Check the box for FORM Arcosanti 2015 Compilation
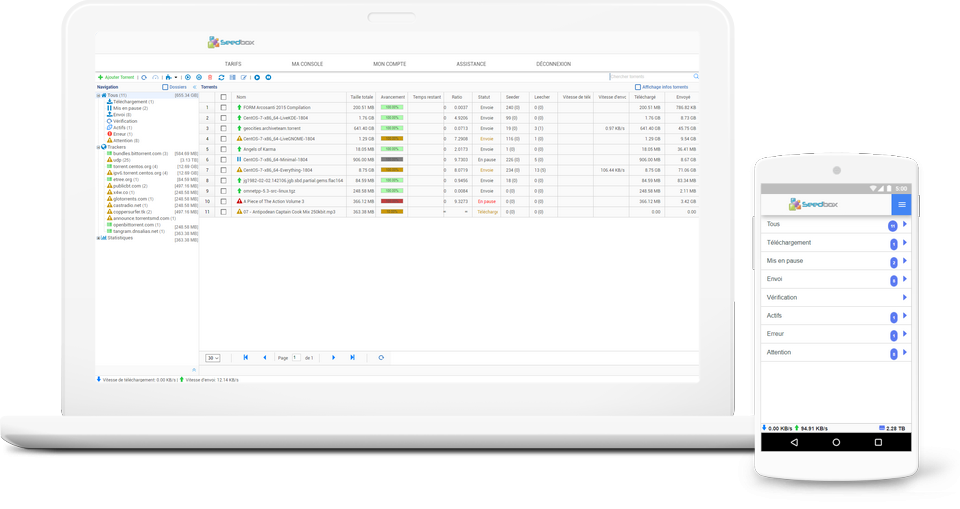Screen dimensions: 960x509 [x=223, y=107]
